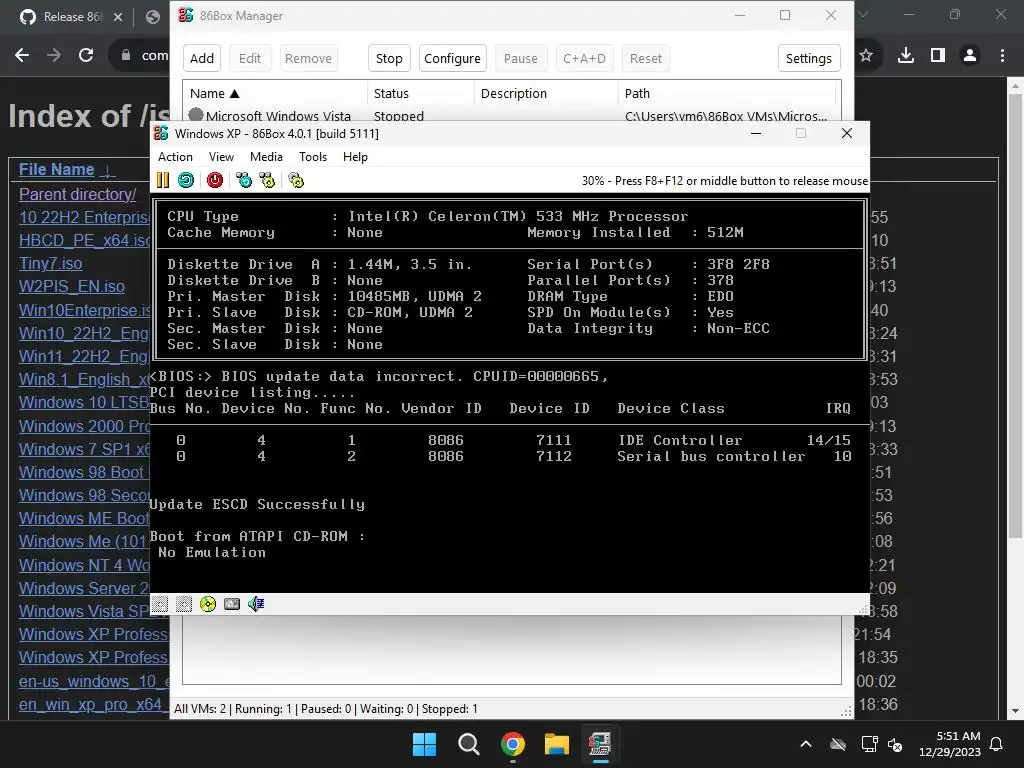Click the CD-ROM disc status bar icon

tap(208, 604)
